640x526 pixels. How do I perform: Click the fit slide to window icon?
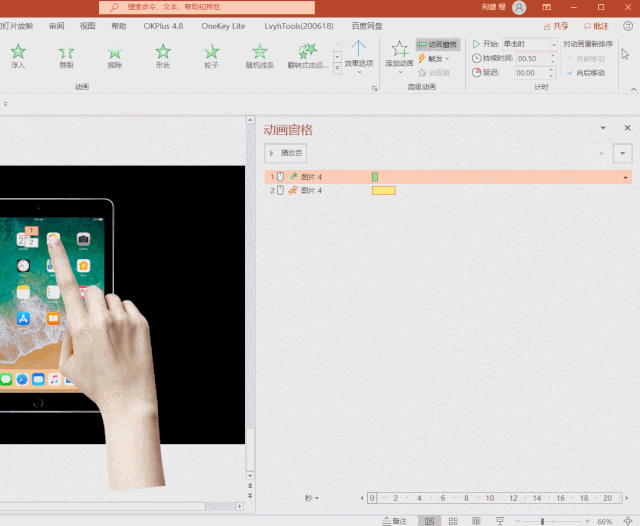coord(628,521)
